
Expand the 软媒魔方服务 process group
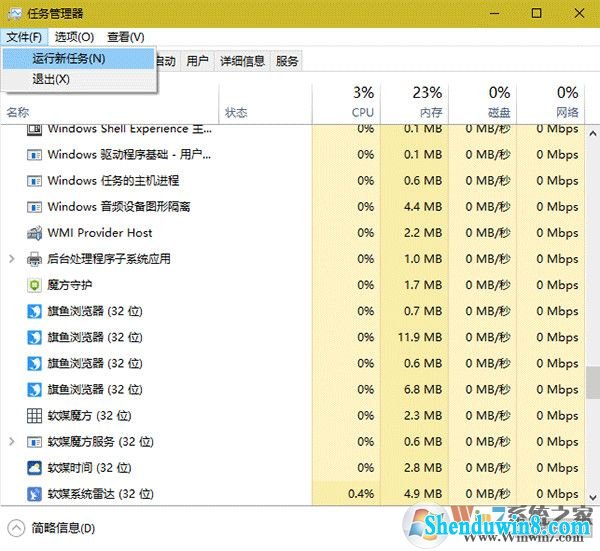[11, 442]
